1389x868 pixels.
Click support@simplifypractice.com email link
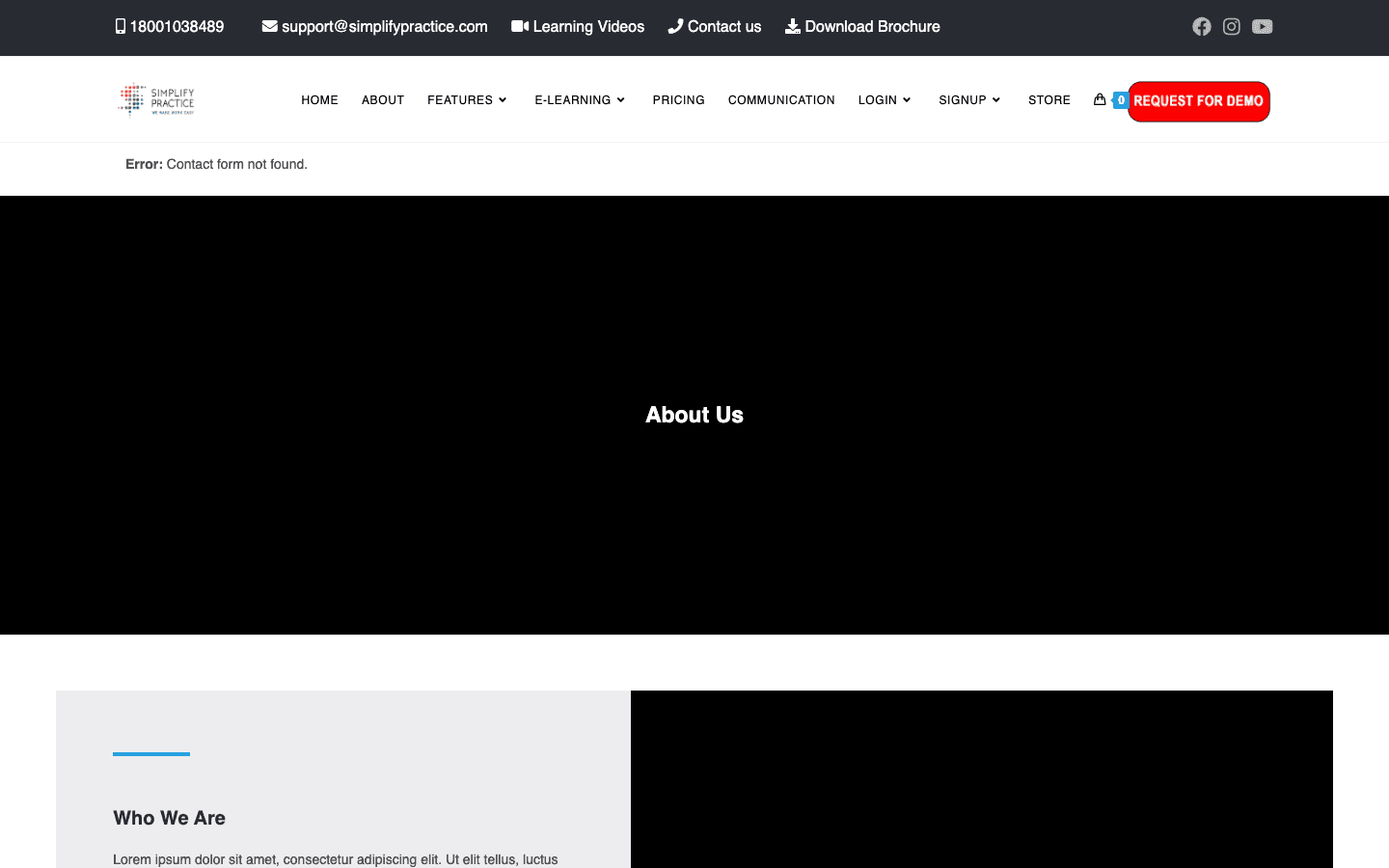click(385, 27)
